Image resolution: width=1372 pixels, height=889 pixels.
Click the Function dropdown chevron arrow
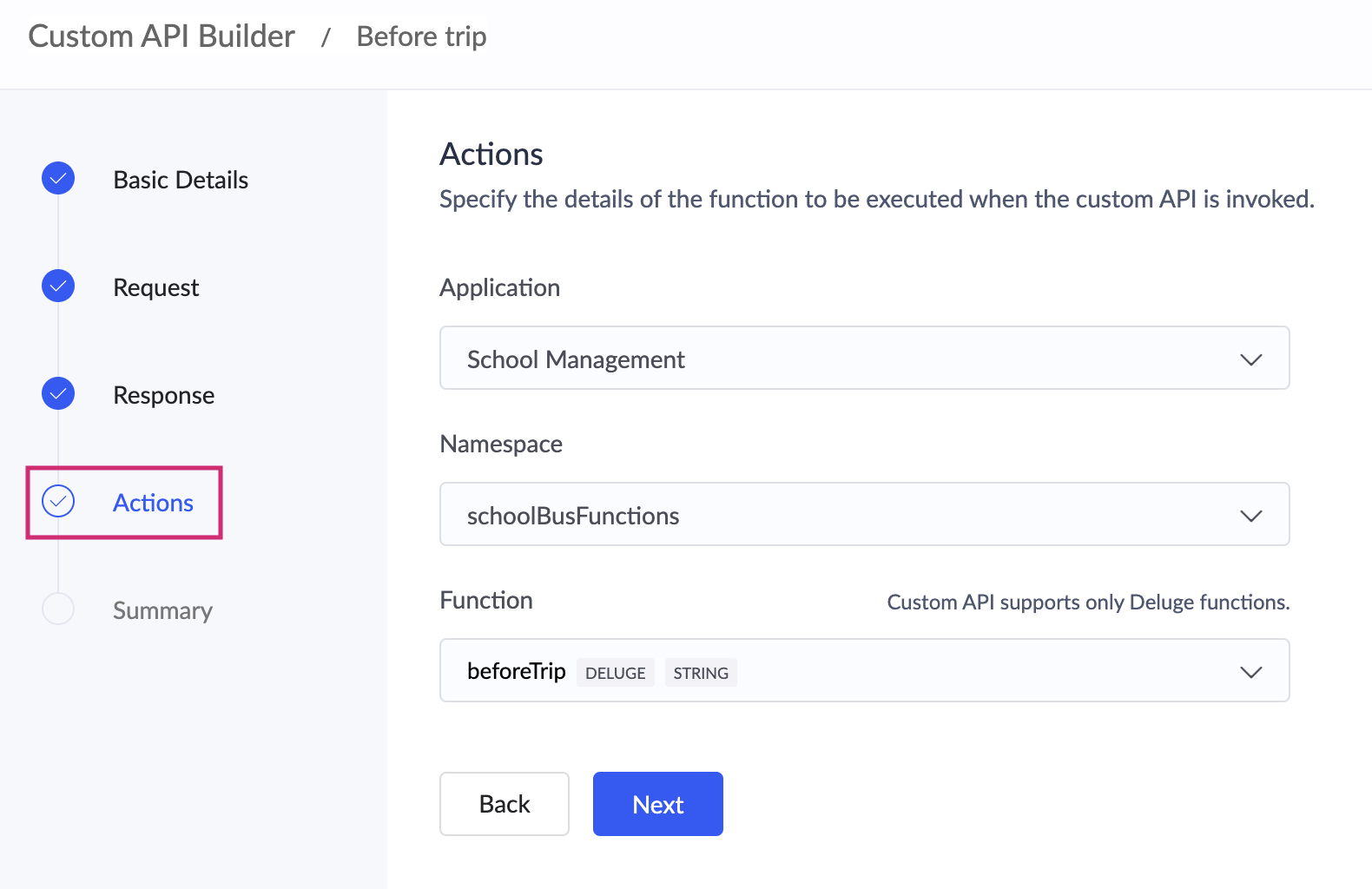(x=1250, y=672)
